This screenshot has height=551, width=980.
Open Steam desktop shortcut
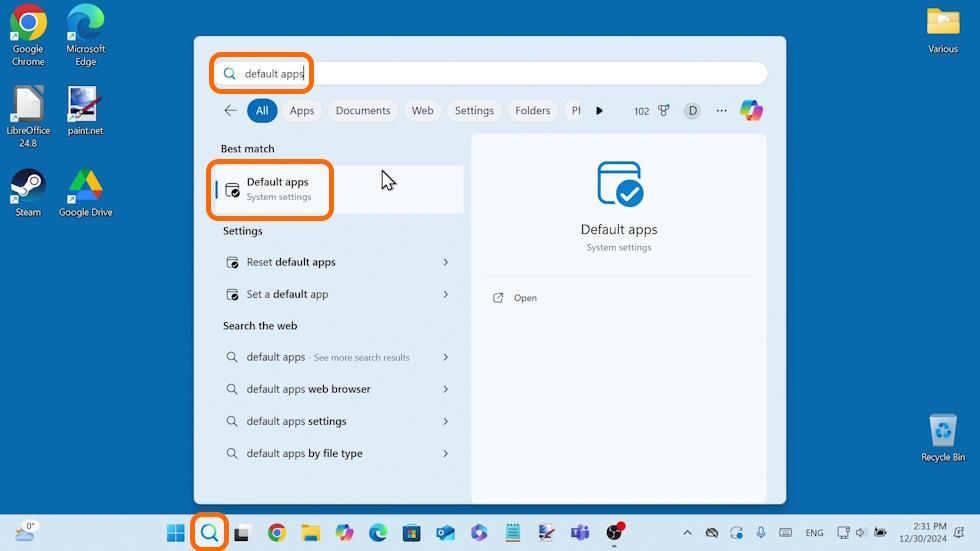click(28, 192)
